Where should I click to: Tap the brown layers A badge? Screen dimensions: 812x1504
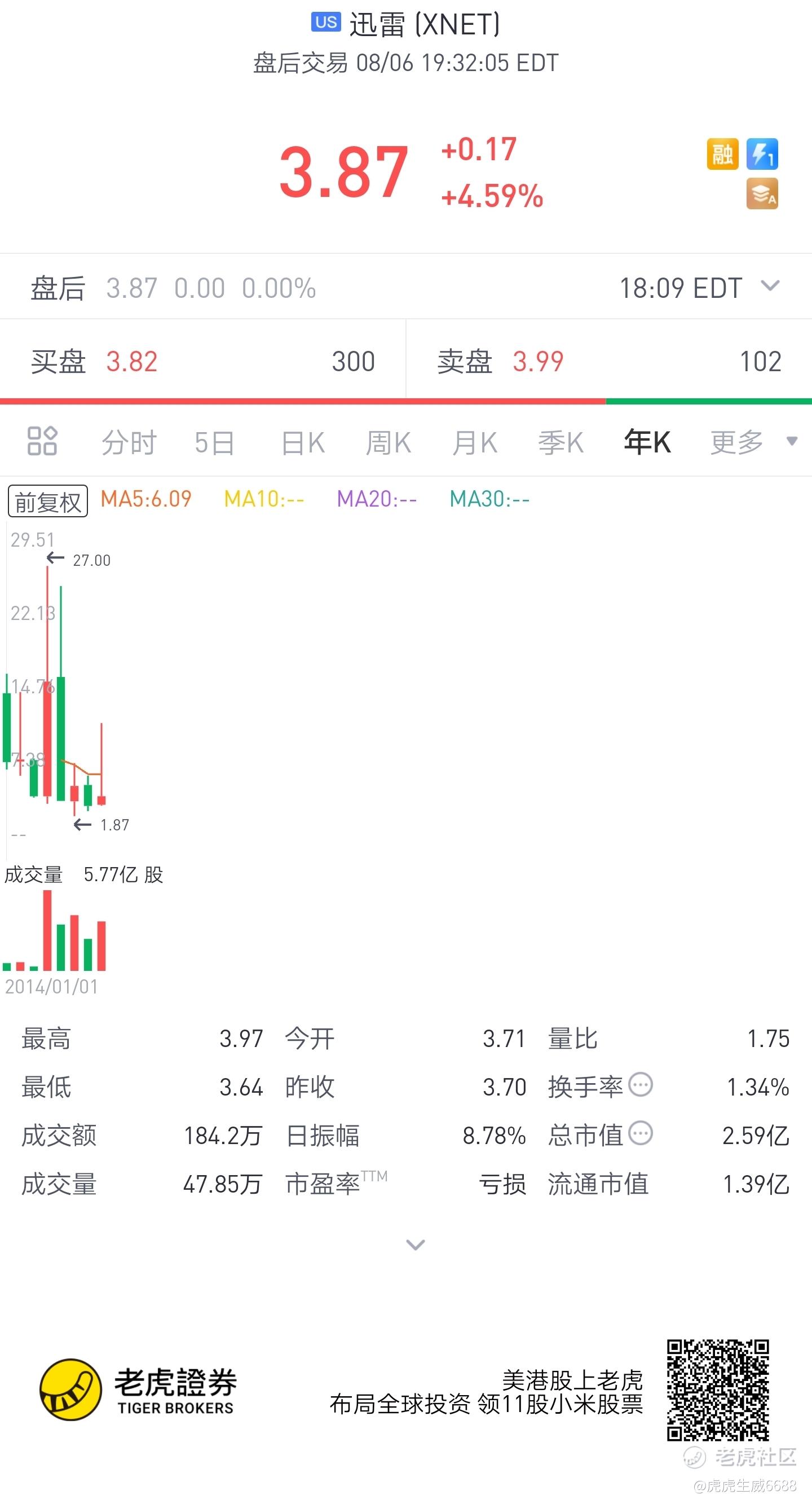pyautogui.click(x=762, y=194)
